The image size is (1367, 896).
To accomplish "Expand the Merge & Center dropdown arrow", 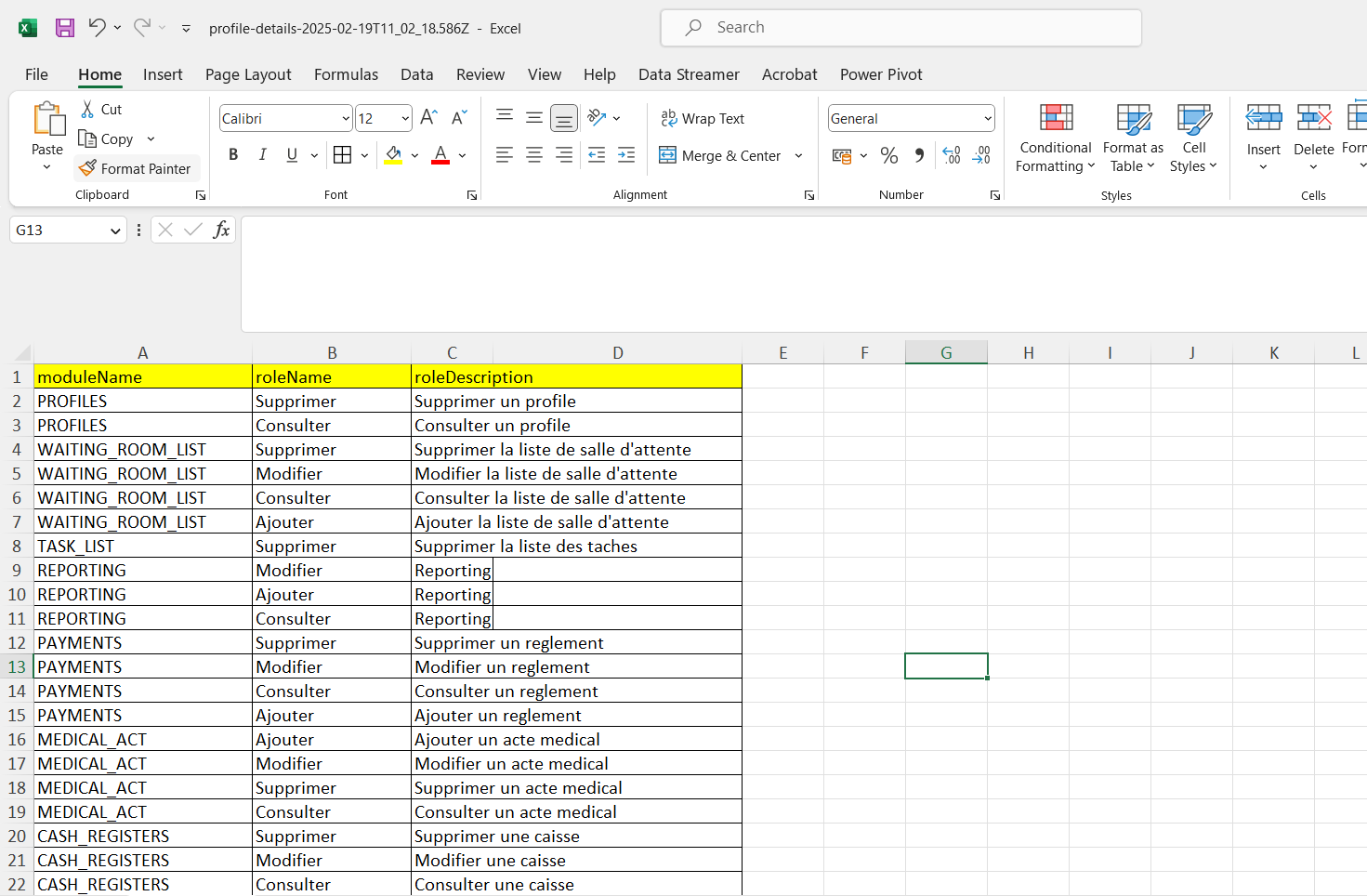I will coord(798,156).
